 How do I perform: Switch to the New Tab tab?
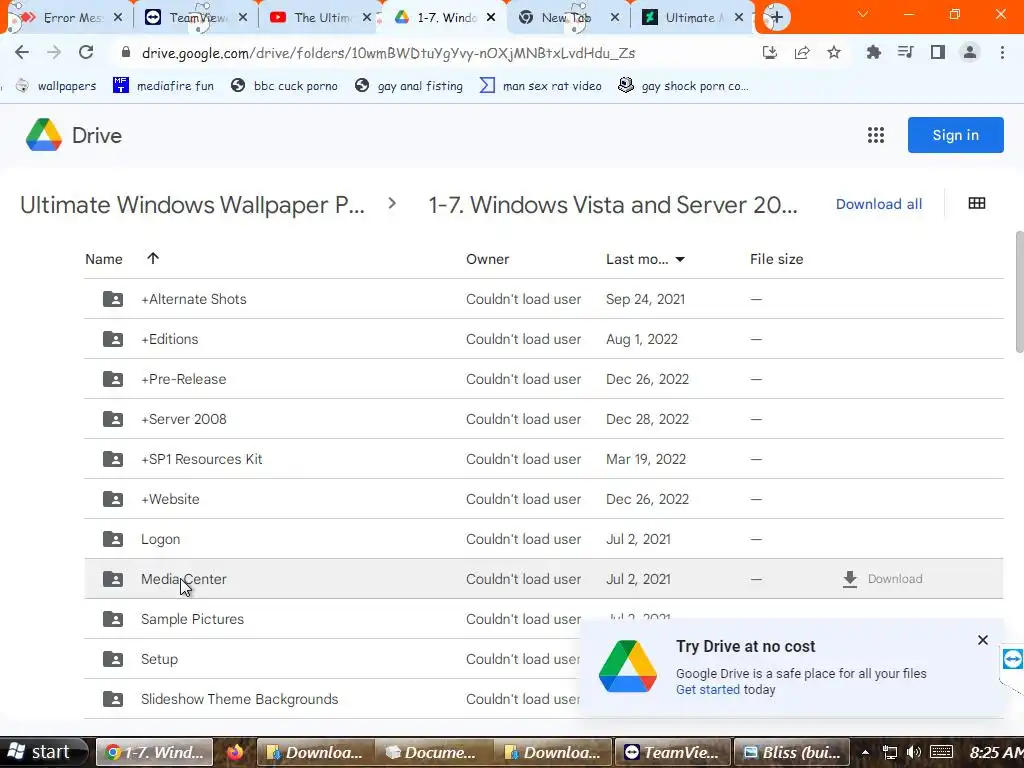click(567, 18)
